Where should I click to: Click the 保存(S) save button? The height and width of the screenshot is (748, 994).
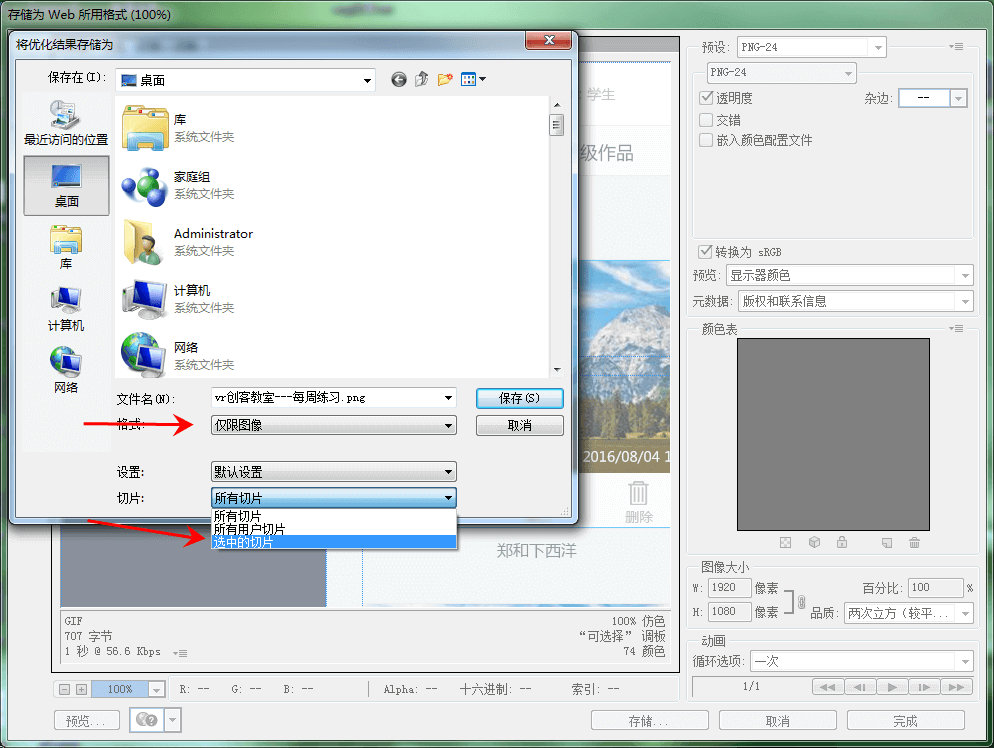point(520,398)
